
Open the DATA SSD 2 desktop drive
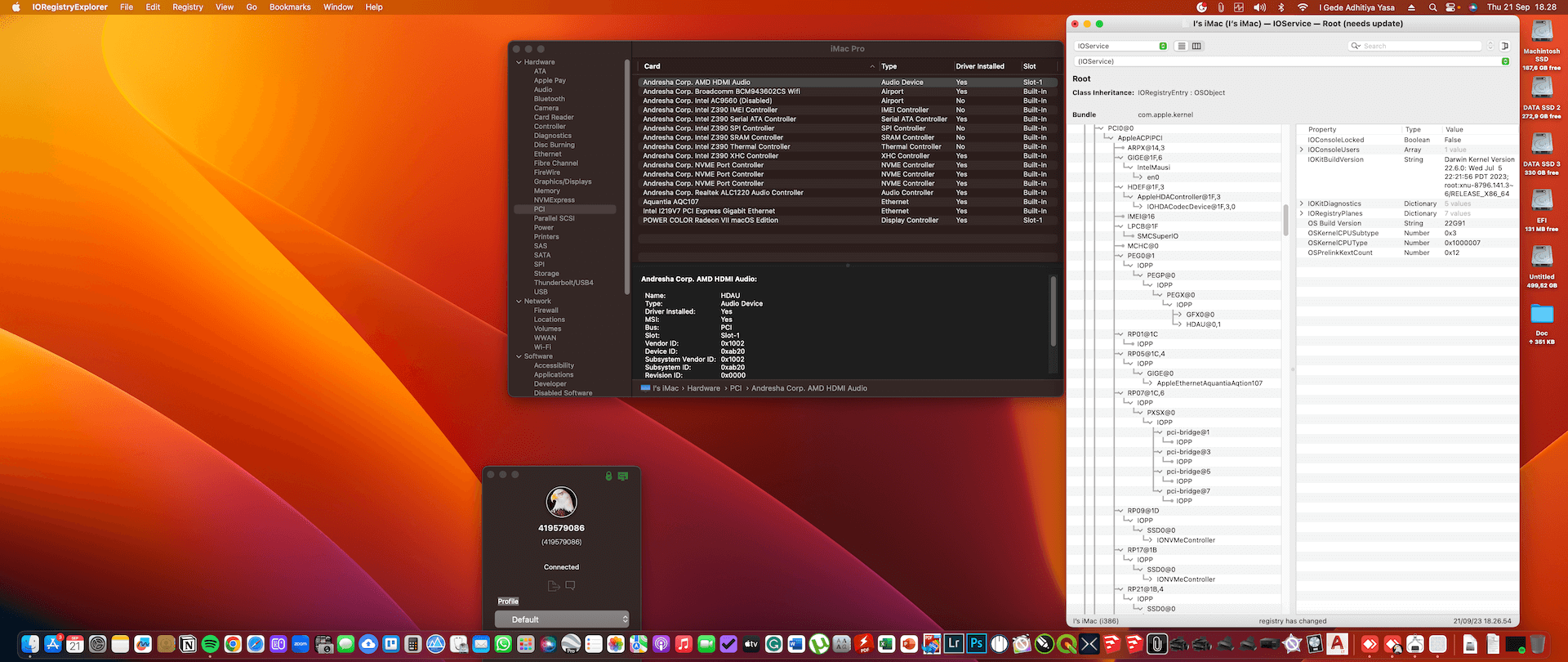pyautogui.click(x=1542, y=88)
